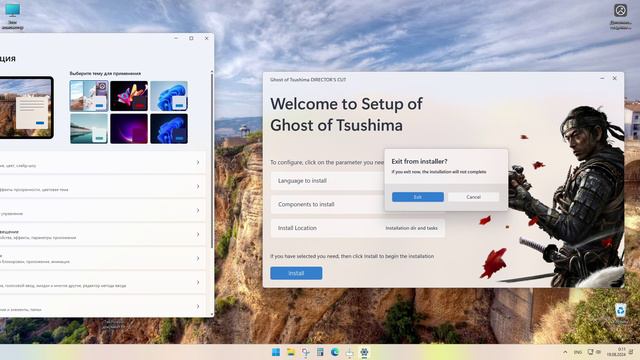
Task: Open the clock and date flyout
Action: (x=616, y=352)
